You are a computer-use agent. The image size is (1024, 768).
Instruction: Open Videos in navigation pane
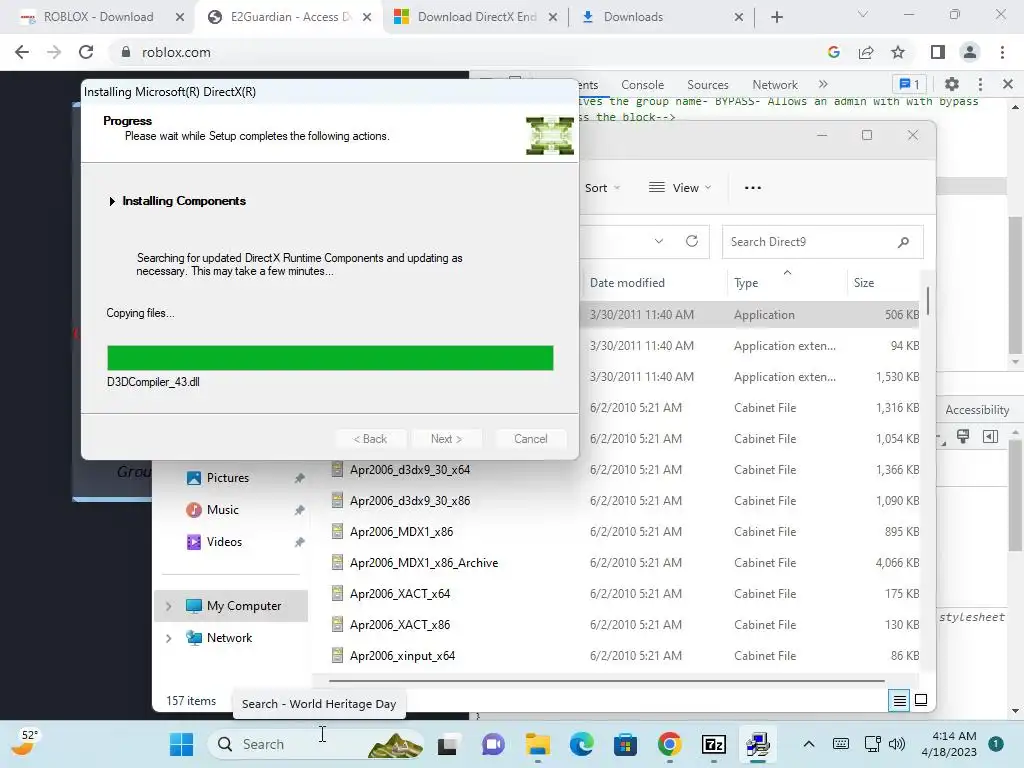coord(225,542)
